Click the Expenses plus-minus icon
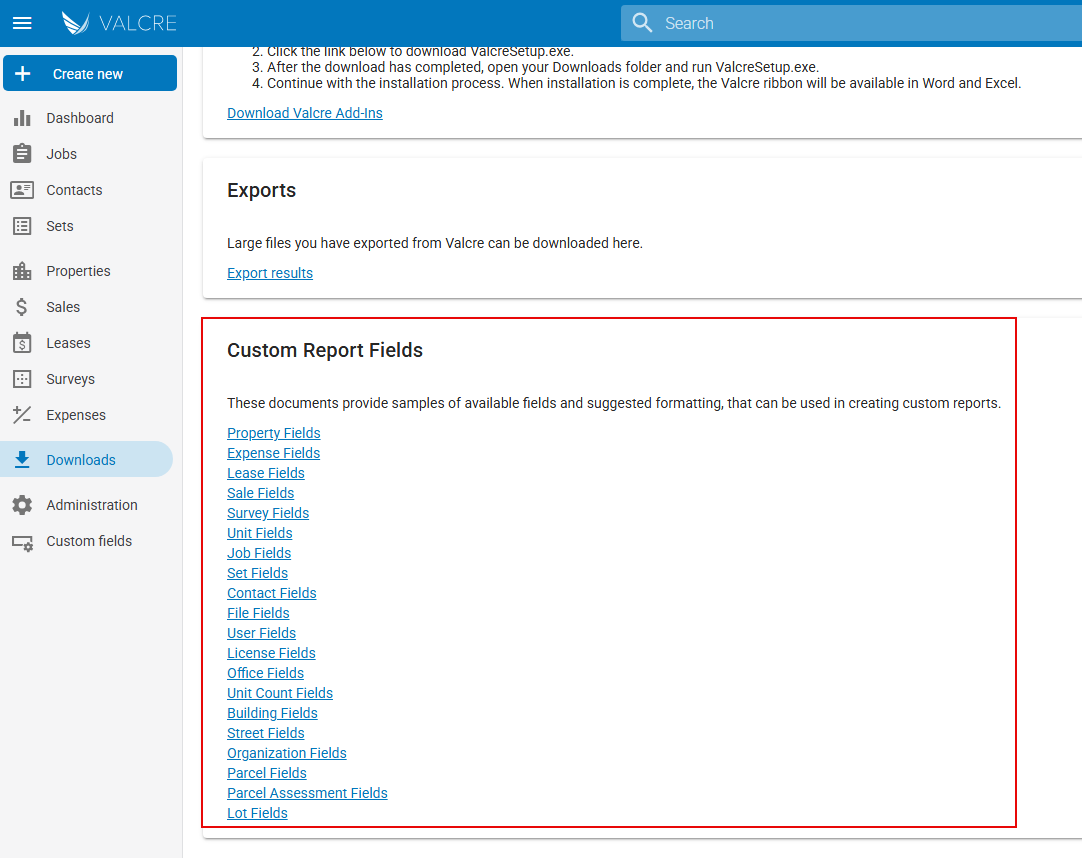The width and height of the screenshot is (1082, 858). tap(22, 415)
